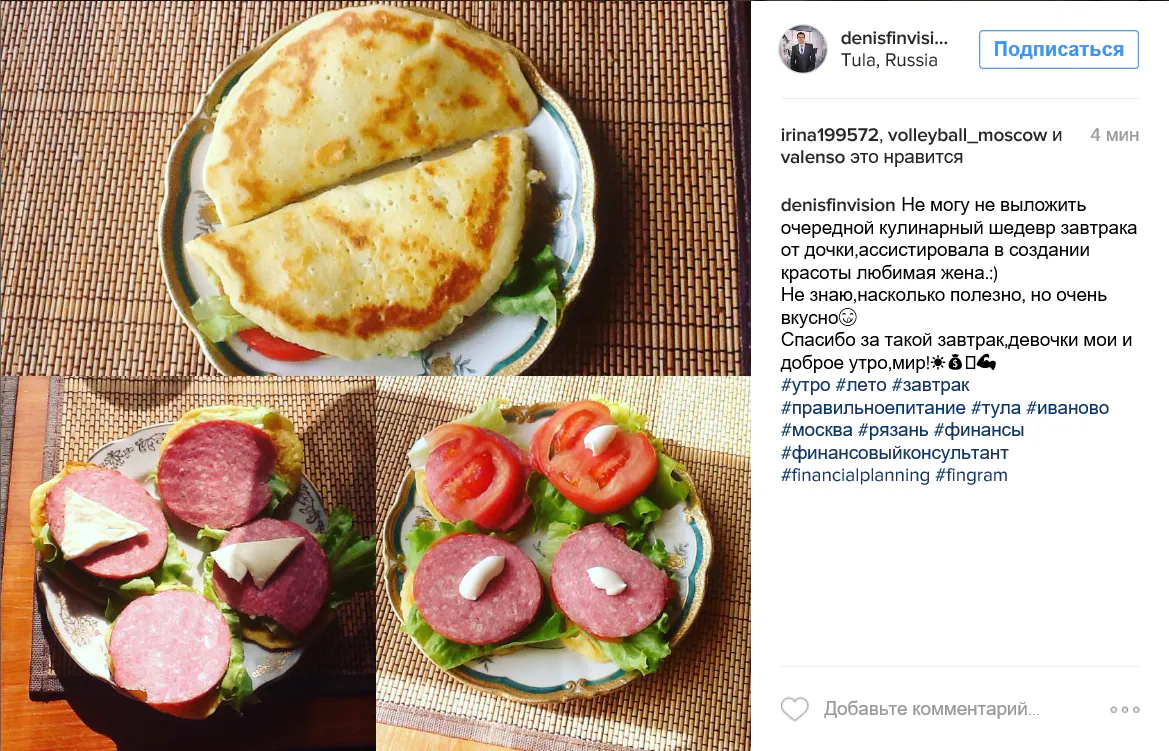Open the #fingram hashtag
The image size is (1169, 751).
tap(971, 475)
